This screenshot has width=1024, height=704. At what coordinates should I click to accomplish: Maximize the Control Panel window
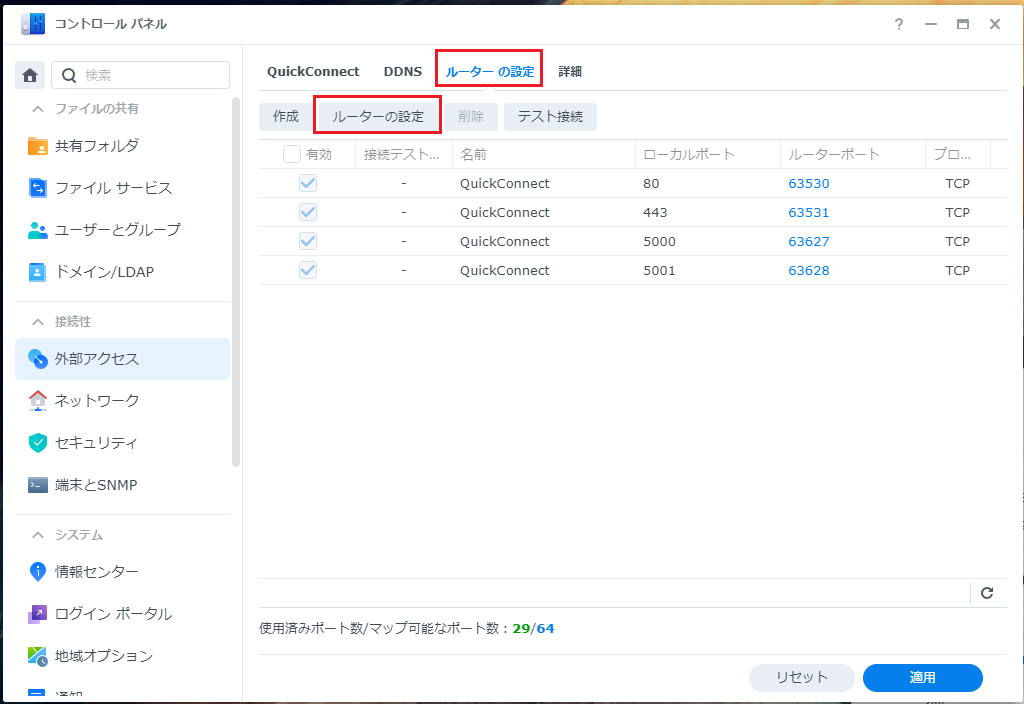963,24
